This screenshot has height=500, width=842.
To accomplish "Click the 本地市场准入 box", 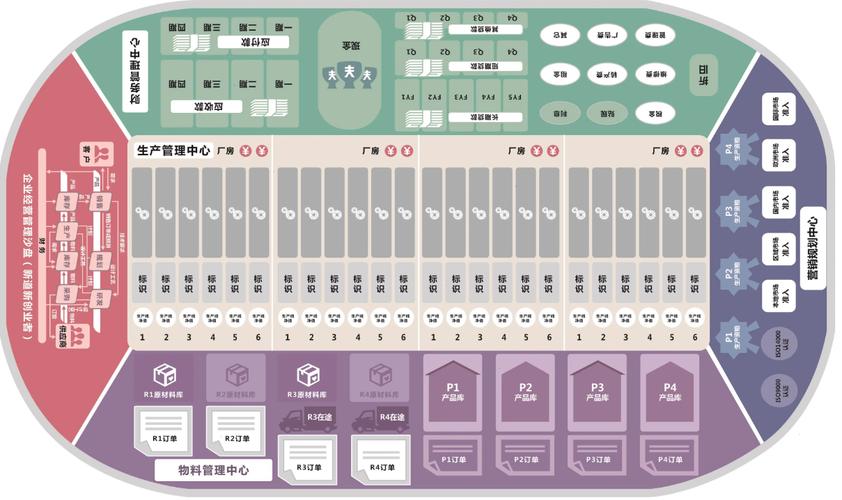I will pyautogui.click(x=779, y=296).
